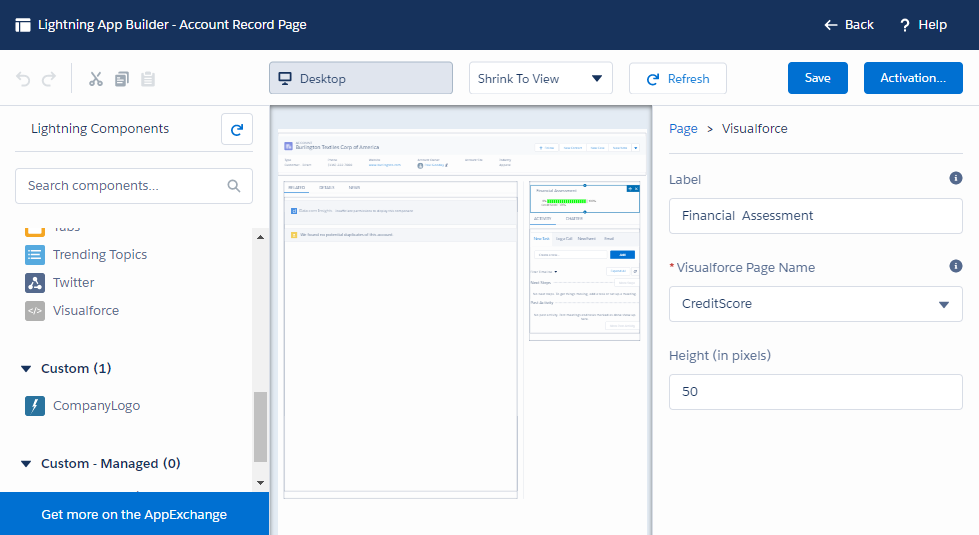Image resolution: width=979 pixels, height=535 pixels.
Task: Show info tooltip for Label field
Action: point(955,178)
